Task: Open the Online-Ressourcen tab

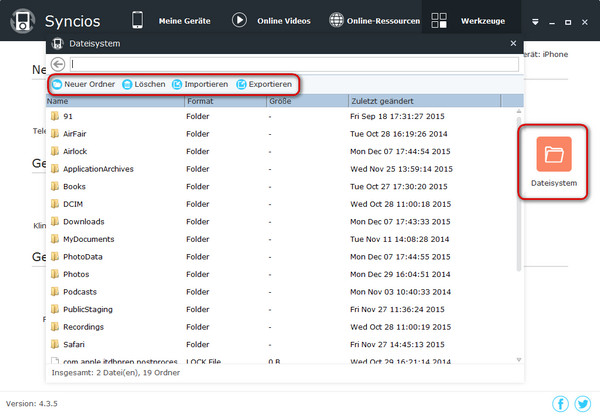Action: [383, 21]
